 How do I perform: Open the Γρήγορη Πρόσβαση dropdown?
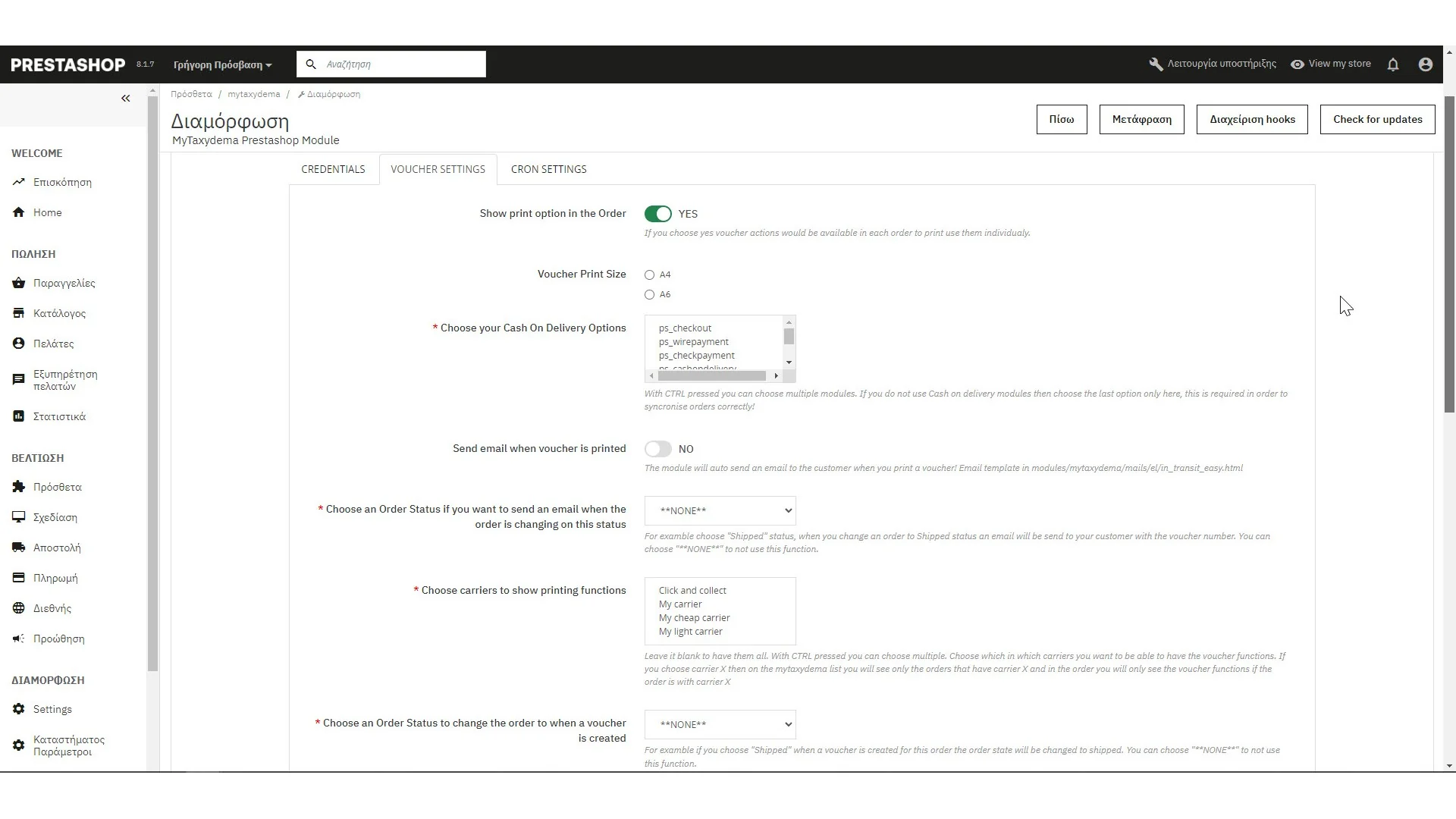tap(222, 65)
